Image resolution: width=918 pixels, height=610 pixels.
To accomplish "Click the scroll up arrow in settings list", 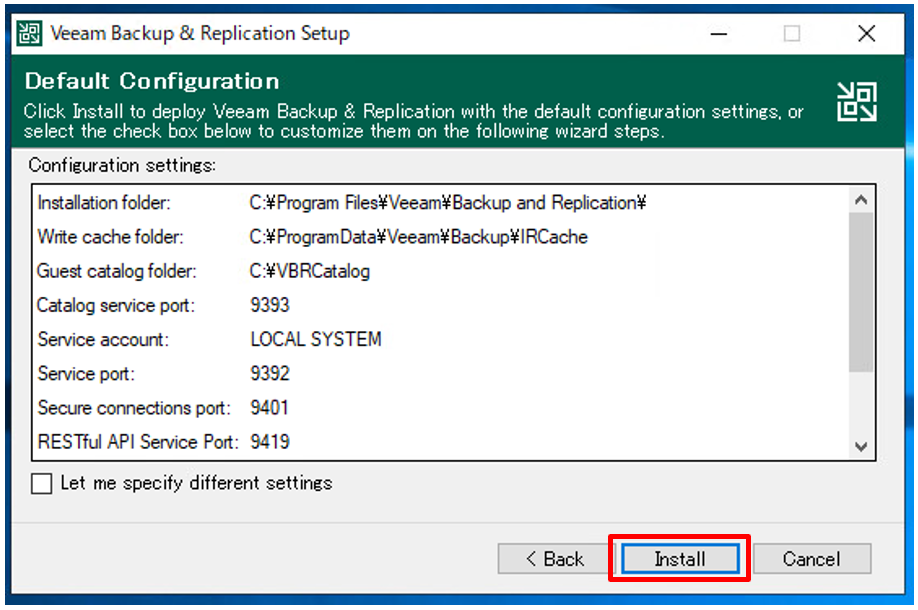I will pyautogui.click(x=861, y=200).
